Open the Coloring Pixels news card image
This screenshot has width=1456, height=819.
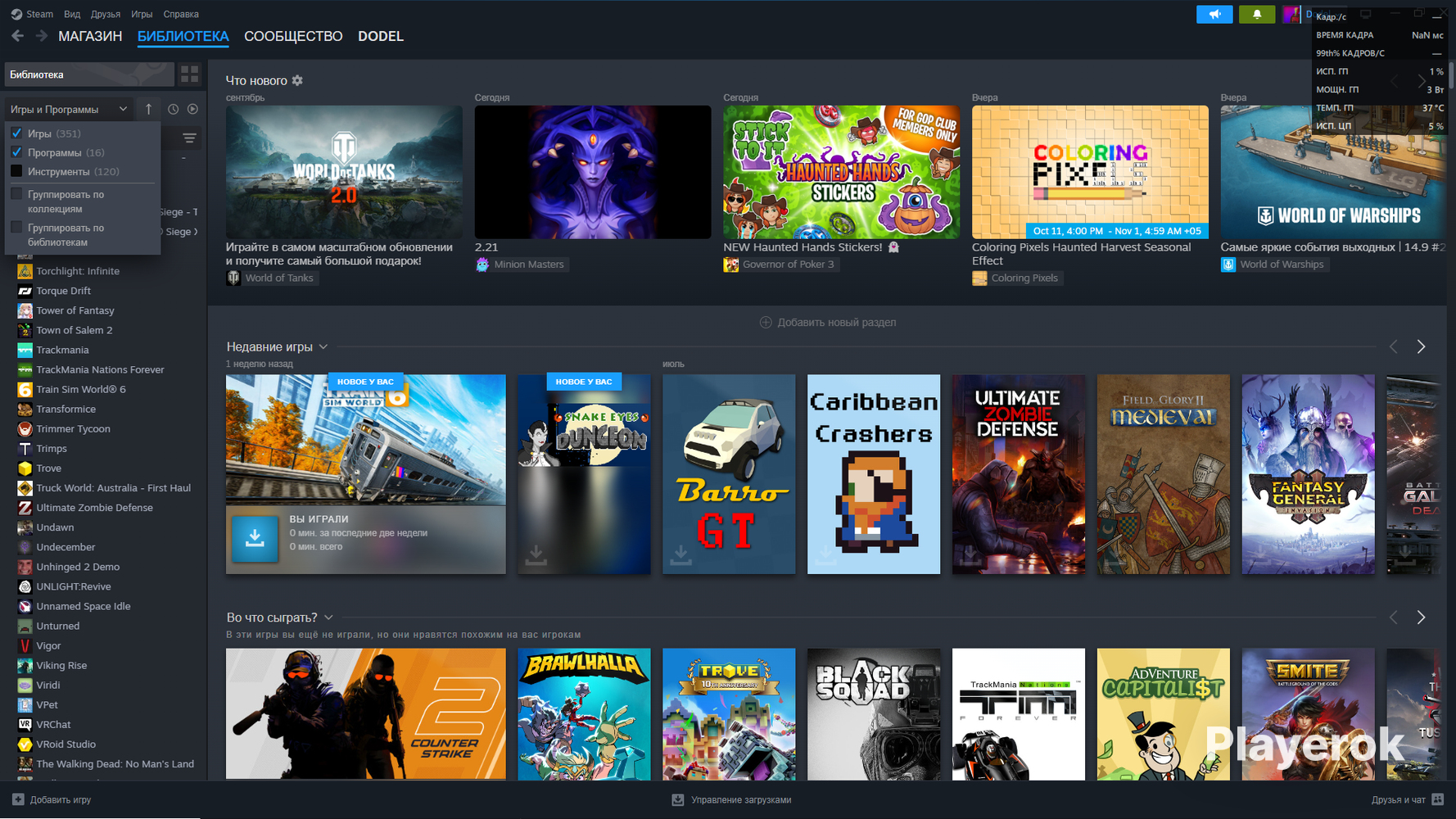pos(1090,172)
